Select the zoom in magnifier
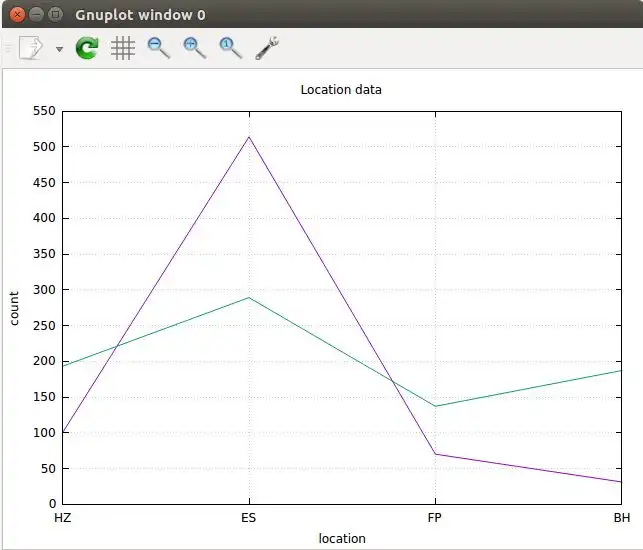 pos(195,48)
